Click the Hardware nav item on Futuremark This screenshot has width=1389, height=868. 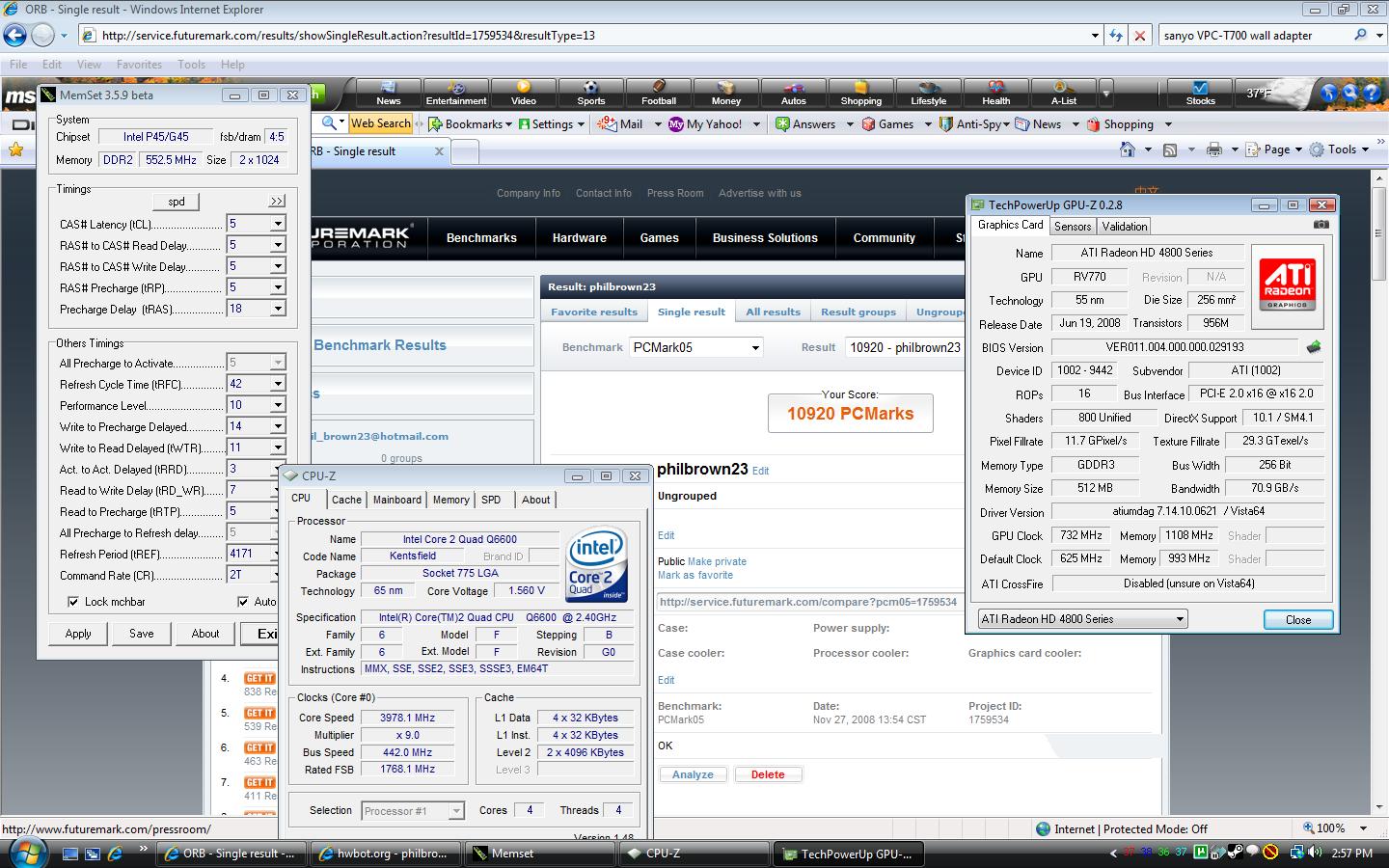click(580, 238)
